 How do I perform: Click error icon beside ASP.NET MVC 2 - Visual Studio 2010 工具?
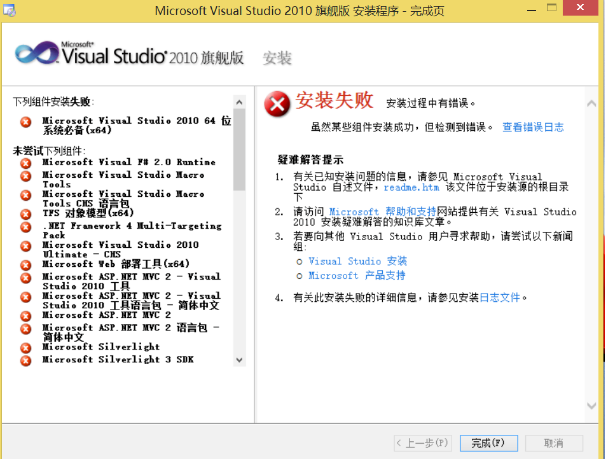pos(26,278)
